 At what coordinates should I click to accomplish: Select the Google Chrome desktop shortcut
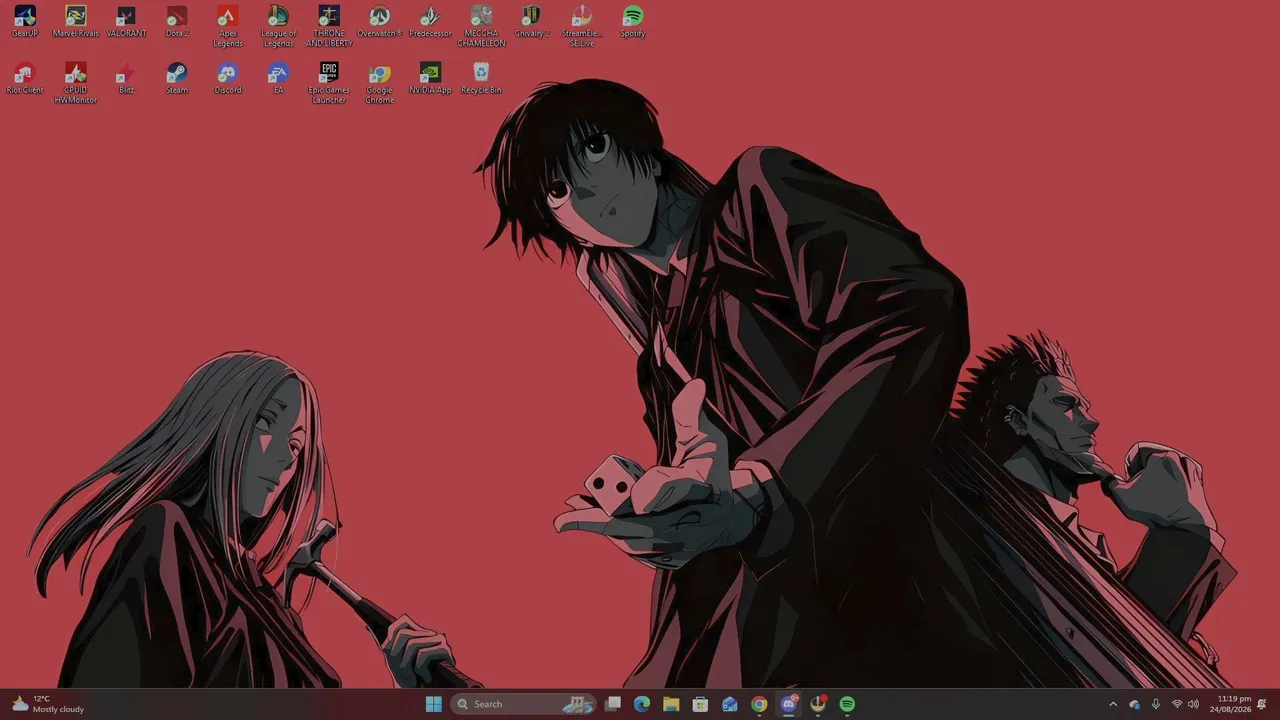click(x=379, y=83)
